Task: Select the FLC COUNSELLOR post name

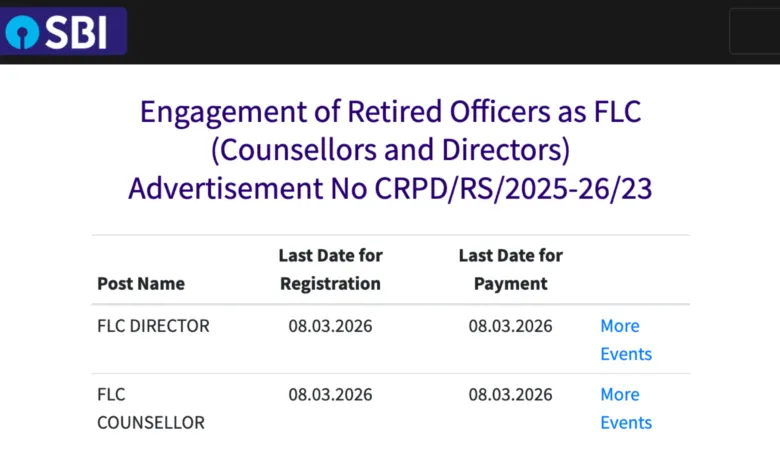Action: tap(150, 408)
